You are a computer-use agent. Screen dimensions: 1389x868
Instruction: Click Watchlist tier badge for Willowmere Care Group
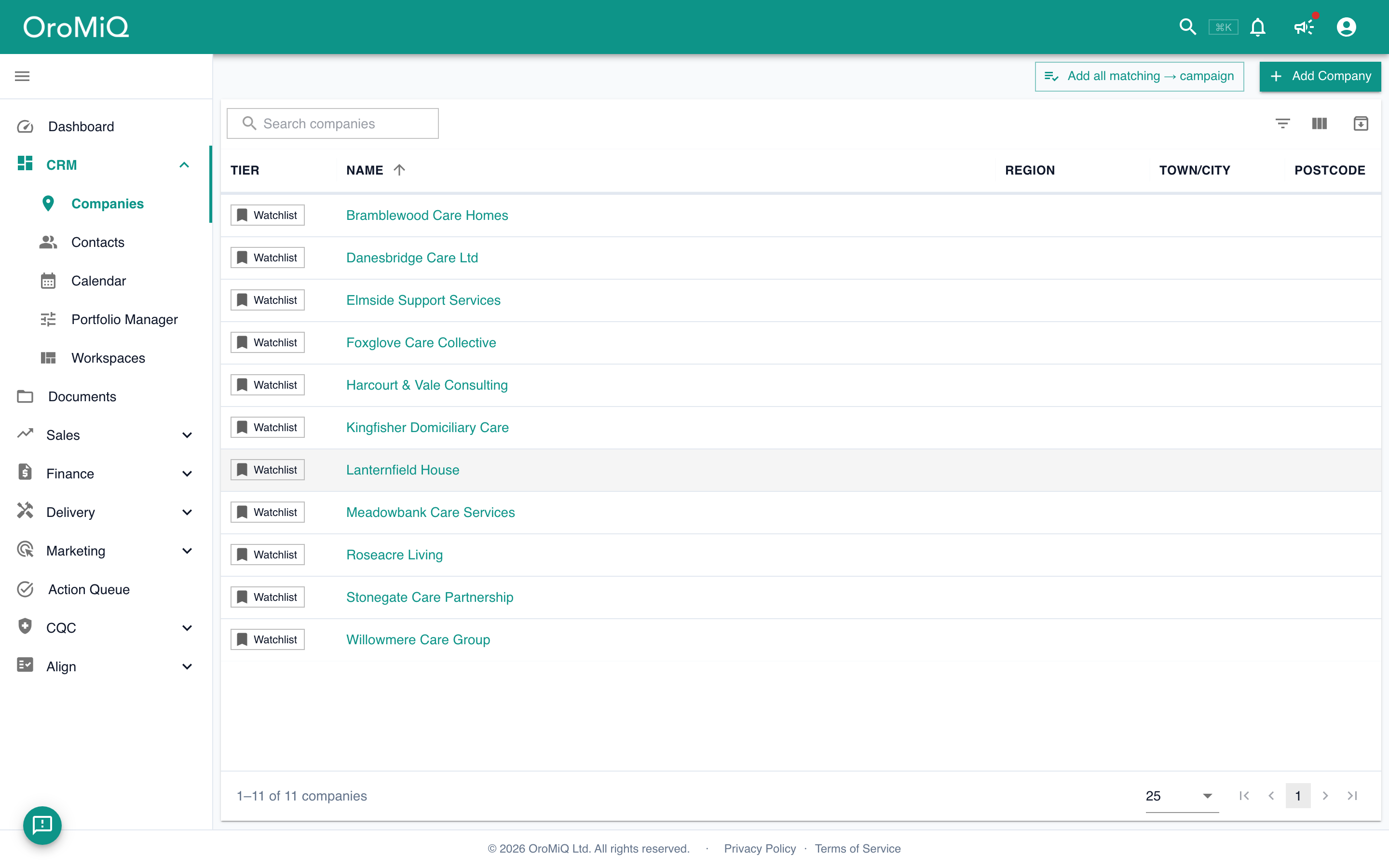pos(268,639)
